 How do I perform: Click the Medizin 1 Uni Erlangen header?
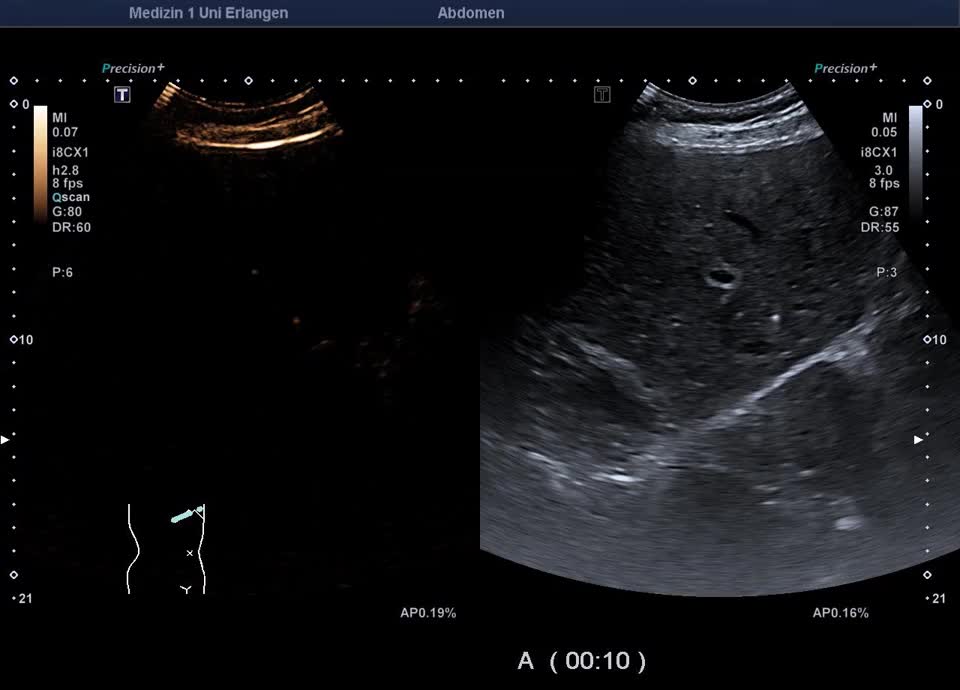pos(208,13)
